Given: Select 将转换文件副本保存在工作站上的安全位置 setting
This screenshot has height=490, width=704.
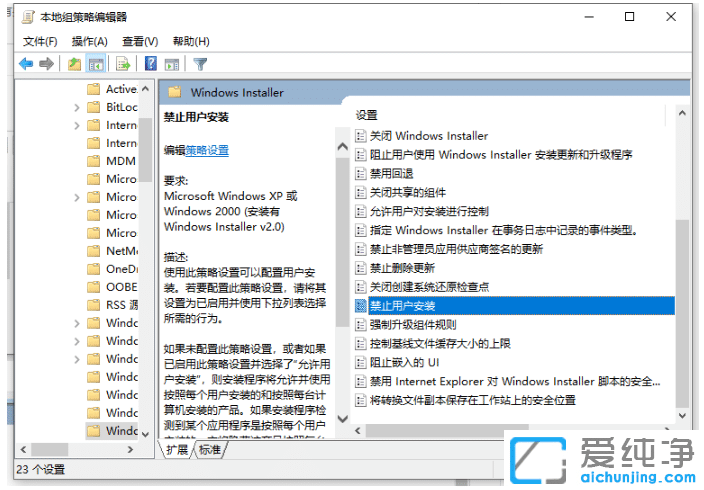Looking at the screenshot, I should [x=472, y=400].
